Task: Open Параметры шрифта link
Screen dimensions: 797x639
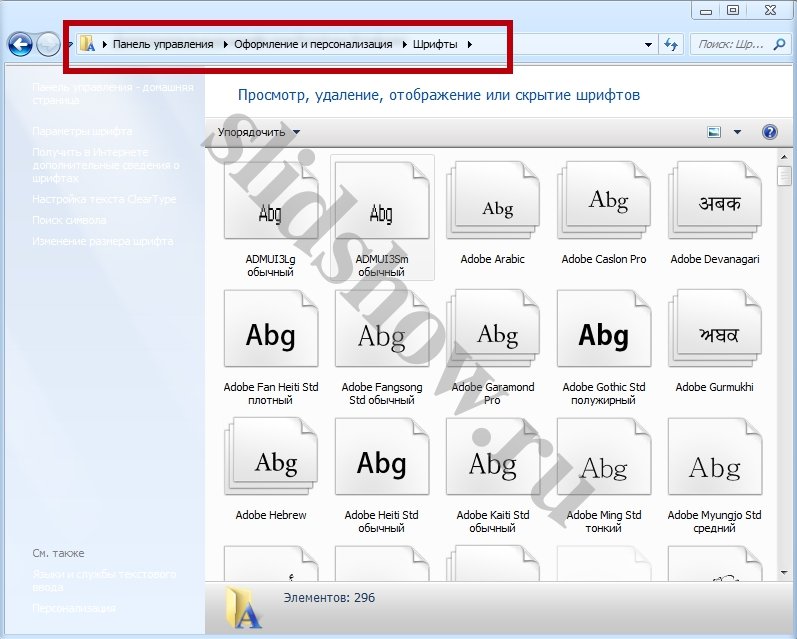Action: coord(82,131)
